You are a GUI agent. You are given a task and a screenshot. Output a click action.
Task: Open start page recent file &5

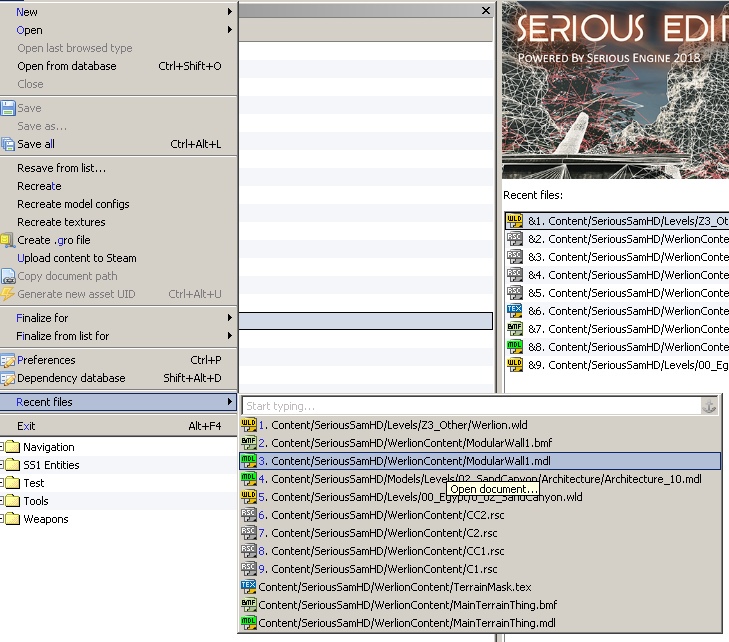617,293
